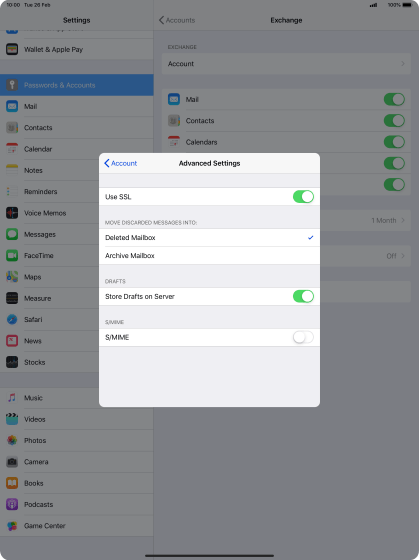Tap the Podcasts icon
Screen dimensions: 419x560
[x=12, y=504]
